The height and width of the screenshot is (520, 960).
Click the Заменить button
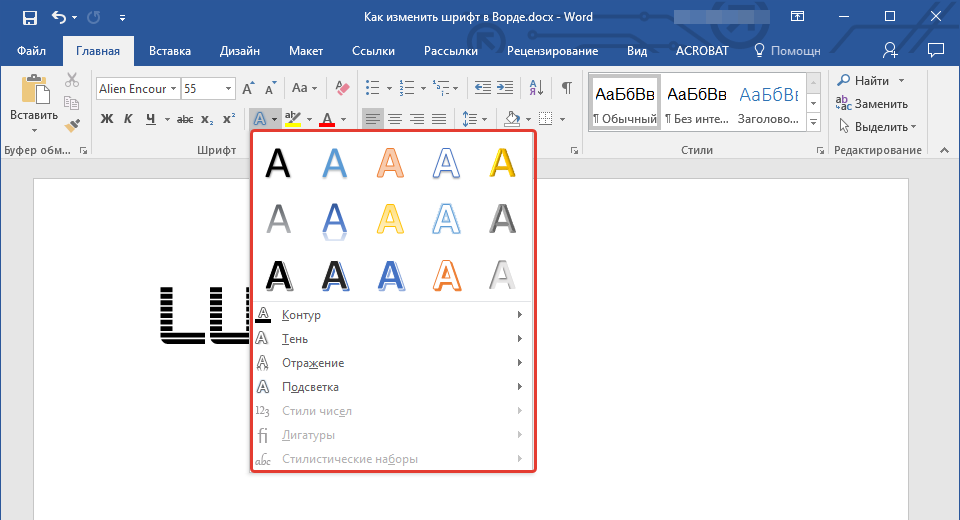tap(872, 103)
